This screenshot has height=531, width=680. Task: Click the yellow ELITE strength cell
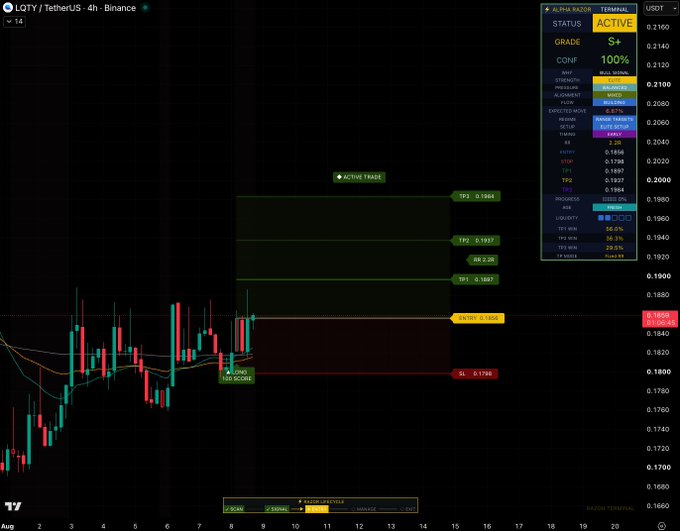[x=615, y=80]
